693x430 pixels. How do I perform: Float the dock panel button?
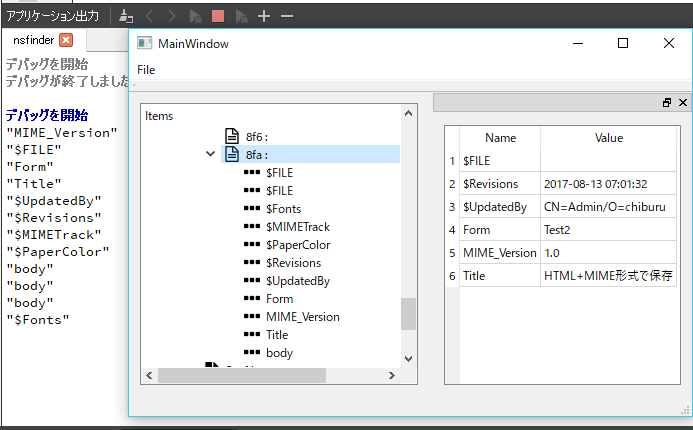click(x=667, y=103)
